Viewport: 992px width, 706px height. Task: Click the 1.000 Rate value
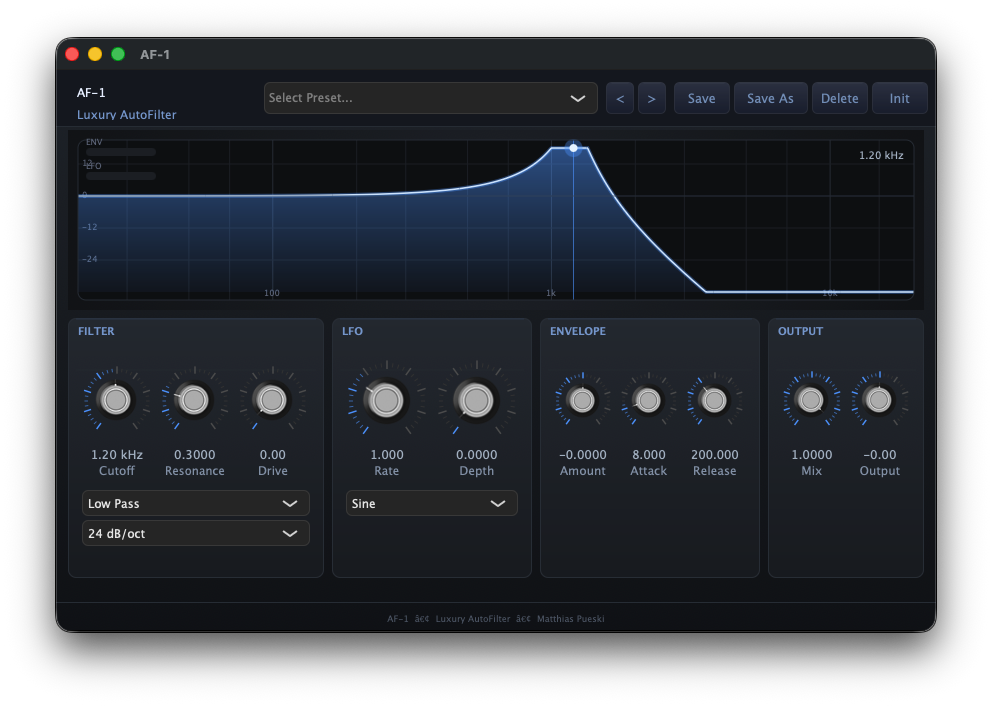coord(387,455)
